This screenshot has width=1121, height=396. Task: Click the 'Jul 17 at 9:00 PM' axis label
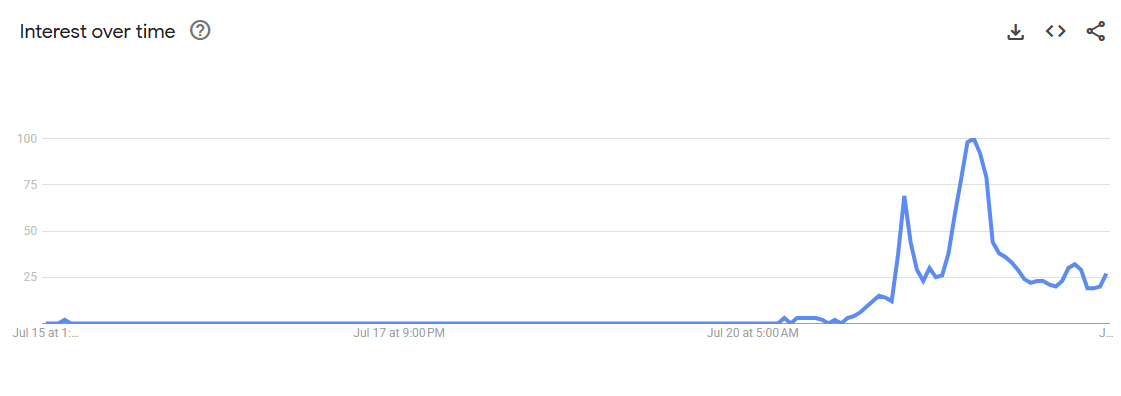400,333
